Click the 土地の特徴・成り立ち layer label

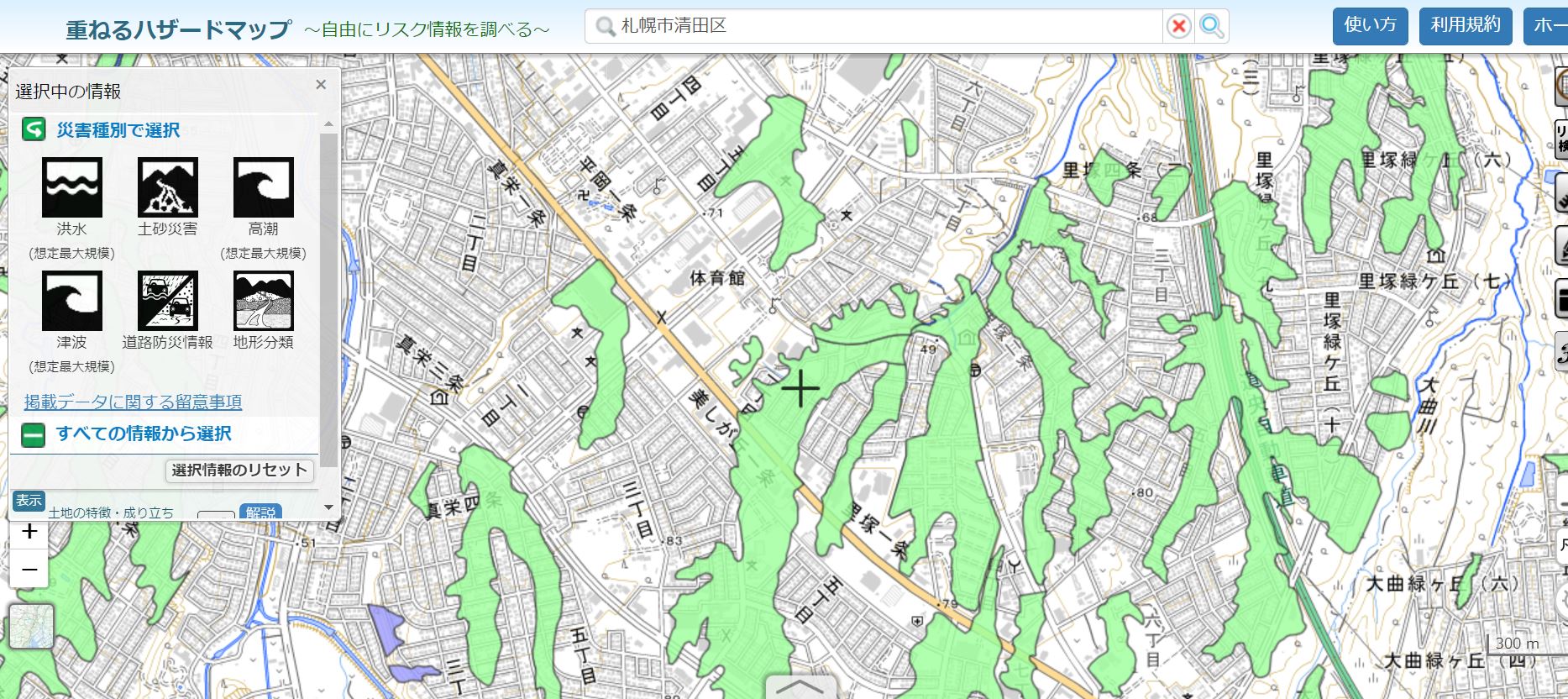[x=111, y=512]
